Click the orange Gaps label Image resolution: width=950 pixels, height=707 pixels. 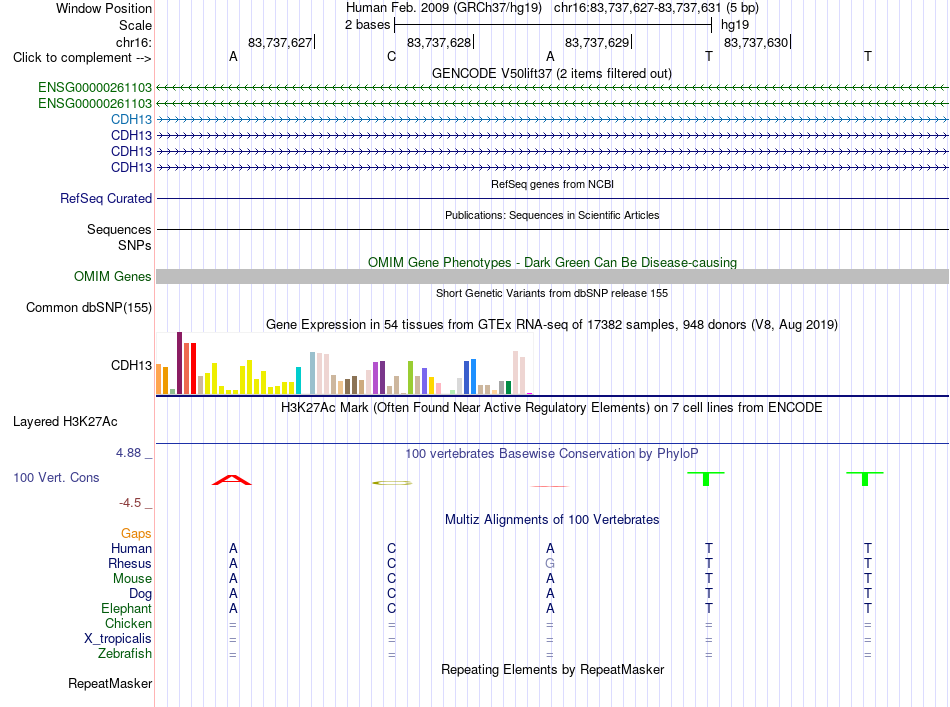click(x=136, y=533)
